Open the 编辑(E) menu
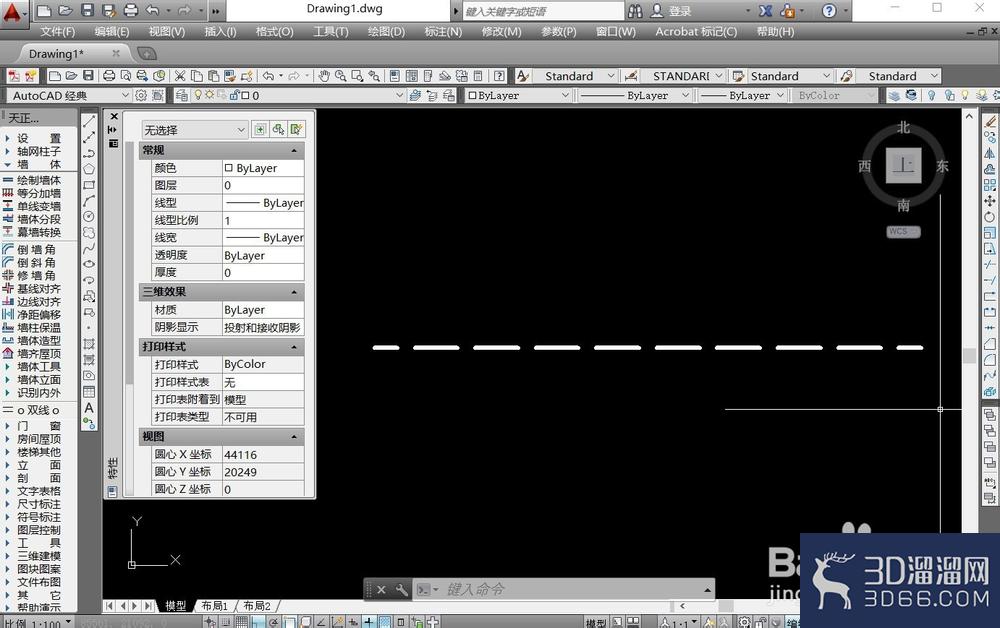The height and width of the screenshot is (628, 1000). [112, 31]
